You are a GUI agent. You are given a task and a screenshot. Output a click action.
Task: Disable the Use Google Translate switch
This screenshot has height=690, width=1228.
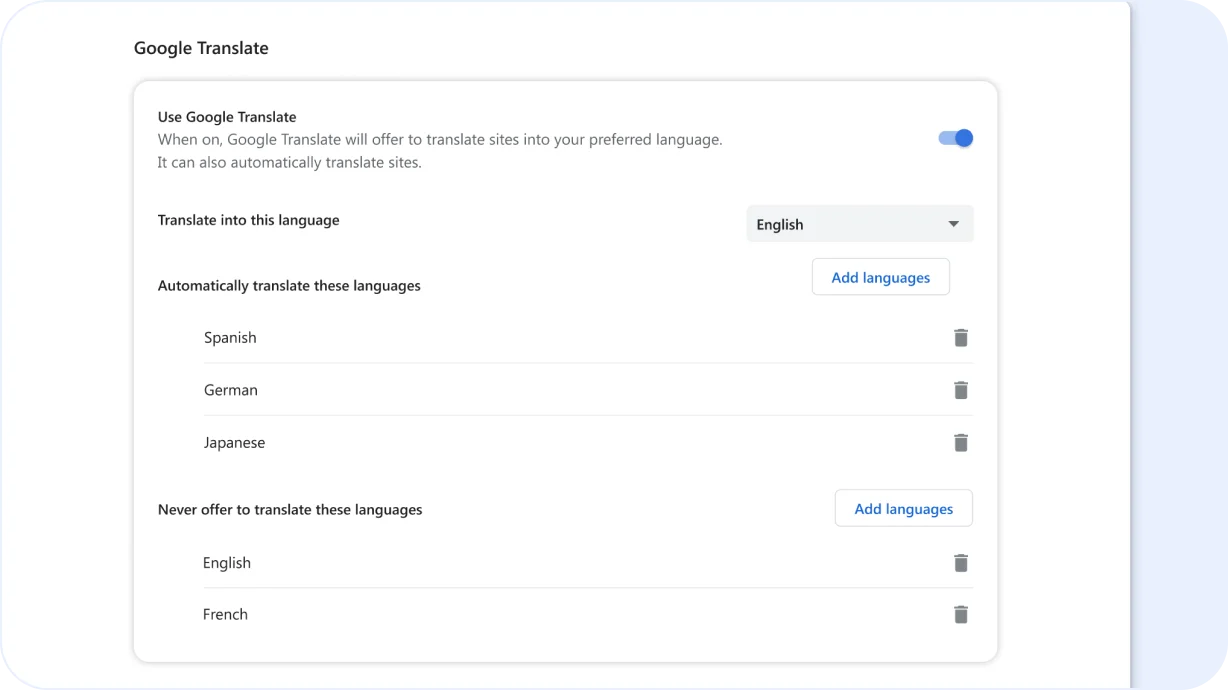955,138
